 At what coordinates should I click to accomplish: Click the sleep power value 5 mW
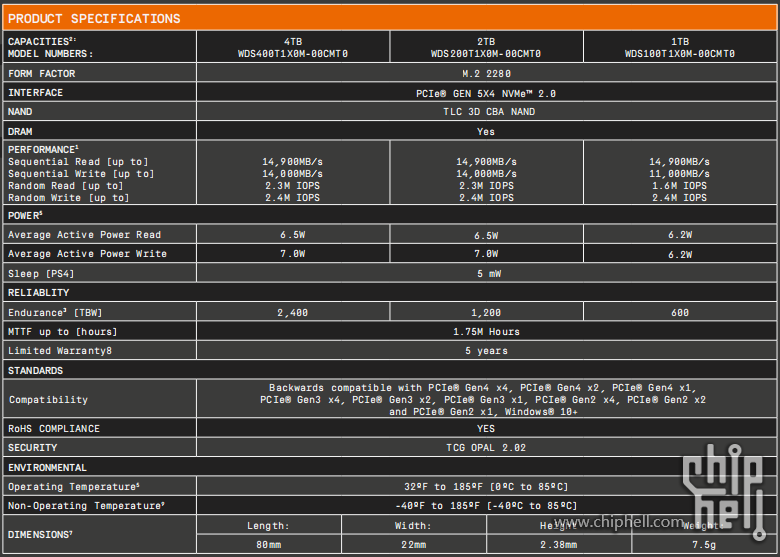click(489, 274)
